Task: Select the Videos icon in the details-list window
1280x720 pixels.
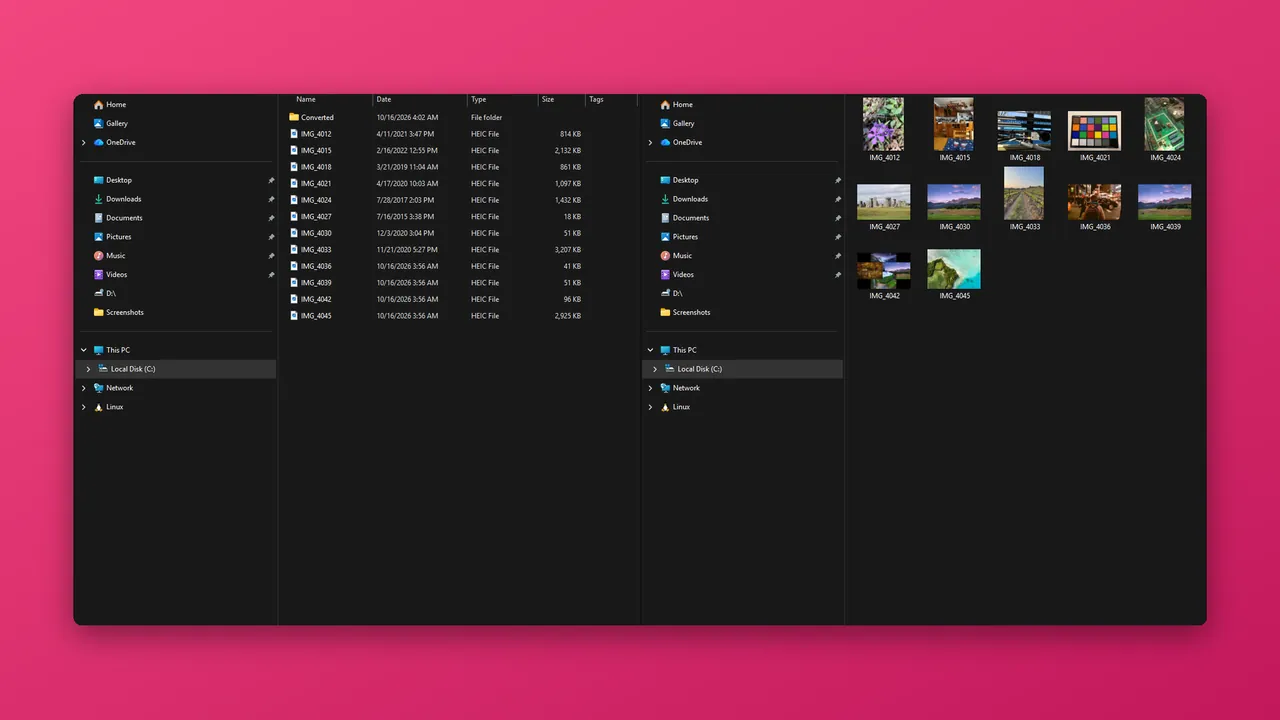Action: 98,275
